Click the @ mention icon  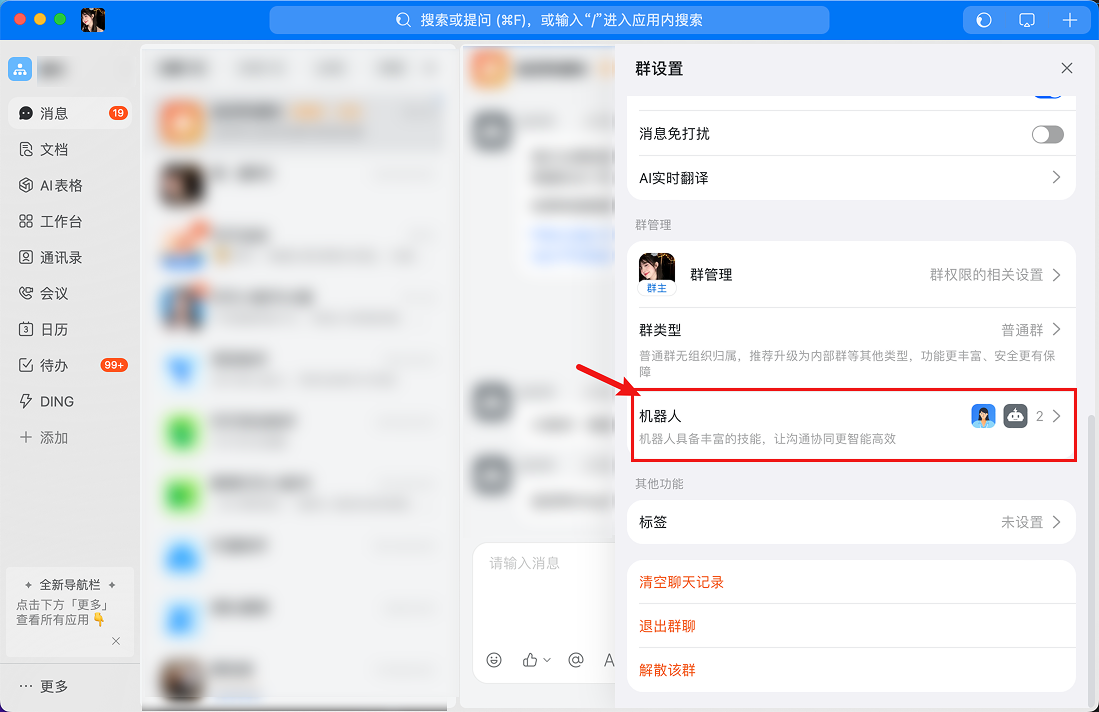pyautogui.click(x=575, y=659)
